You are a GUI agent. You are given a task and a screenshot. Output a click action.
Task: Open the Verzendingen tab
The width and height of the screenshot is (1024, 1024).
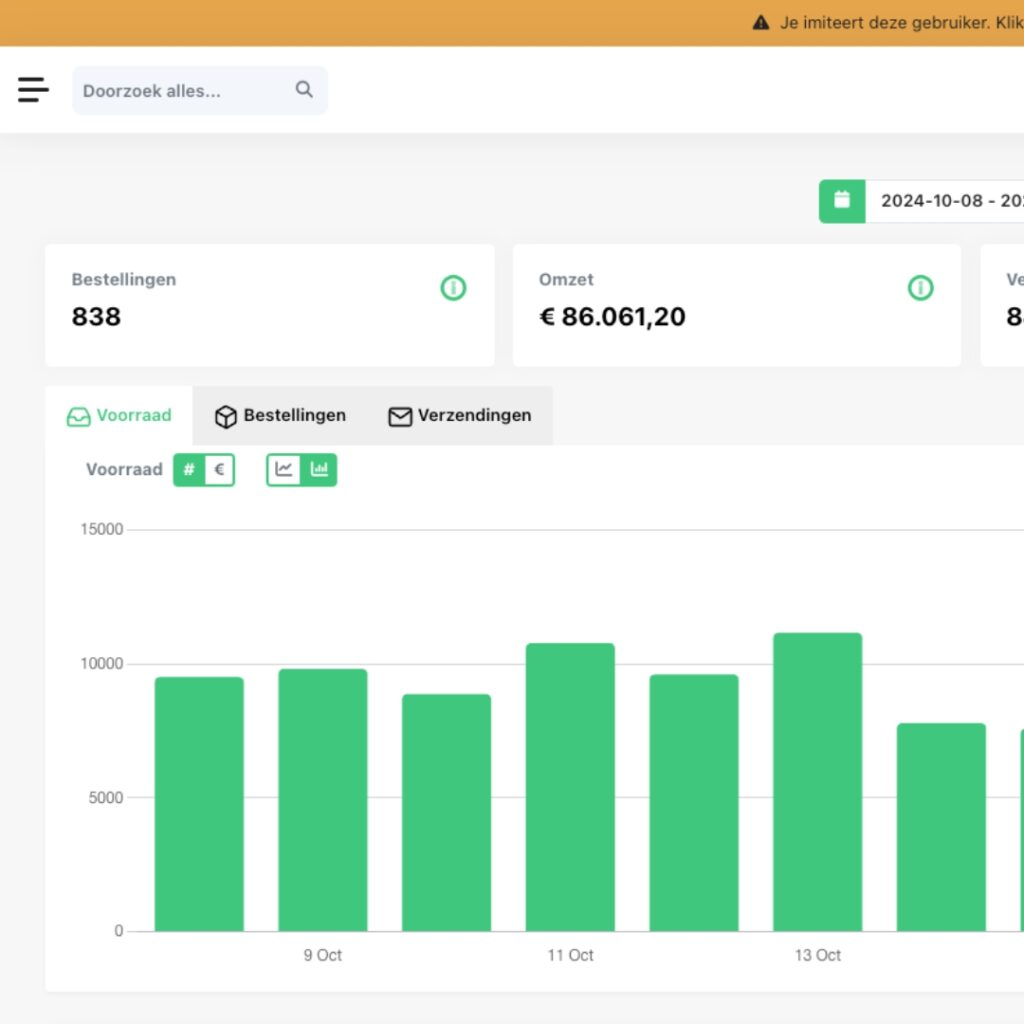point(460,416)
